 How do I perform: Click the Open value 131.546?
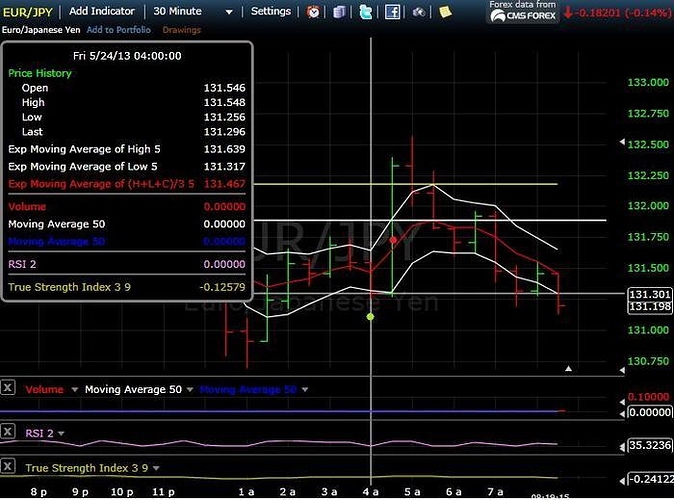(224, 88)
